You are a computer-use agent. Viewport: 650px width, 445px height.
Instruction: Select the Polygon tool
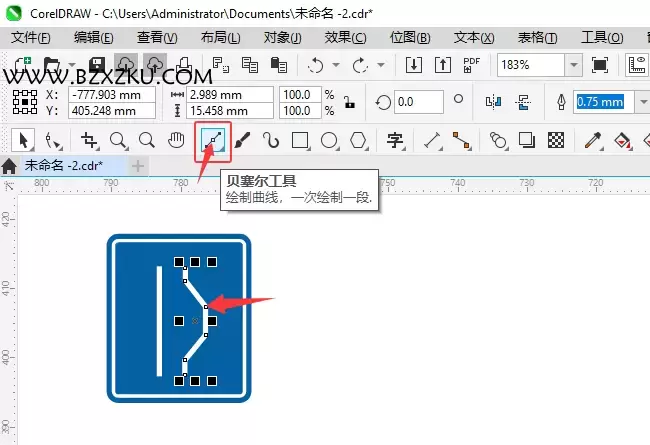pos(358,140)
